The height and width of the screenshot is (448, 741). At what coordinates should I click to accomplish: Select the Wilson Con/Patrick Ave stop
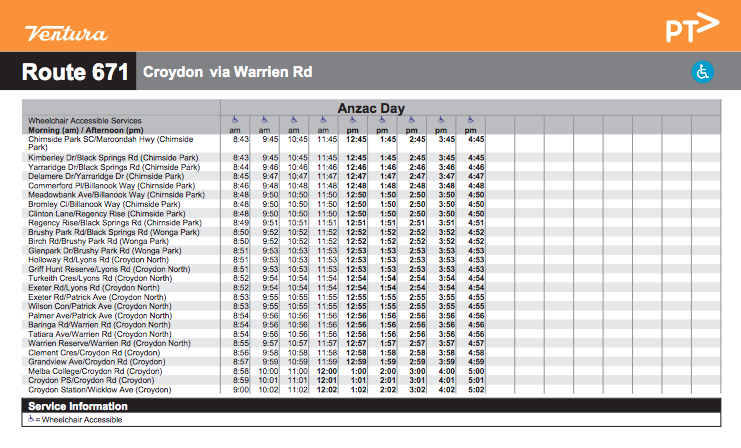click(100, 306)
